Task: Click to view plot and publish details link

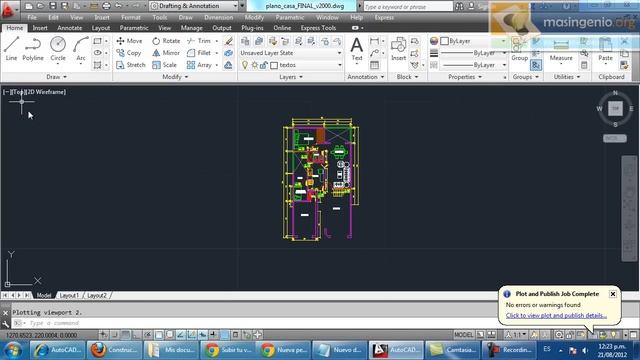Action: coord(556,316)
